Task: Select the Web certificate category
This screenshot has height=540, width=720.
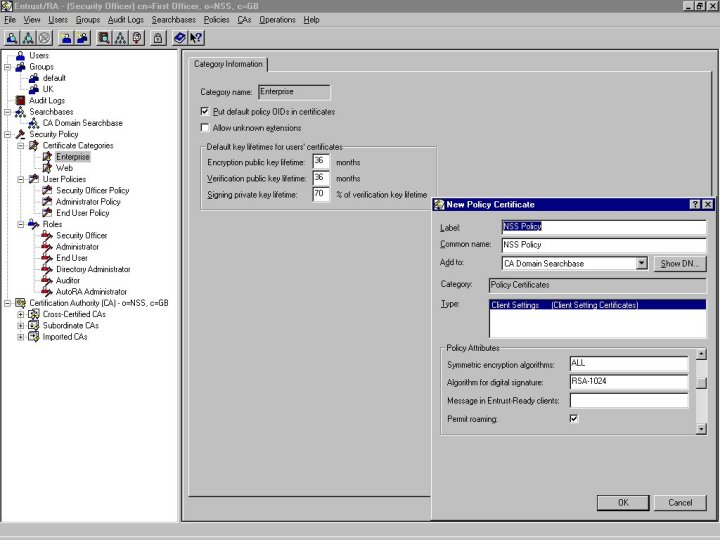Action: pos(64,168)
